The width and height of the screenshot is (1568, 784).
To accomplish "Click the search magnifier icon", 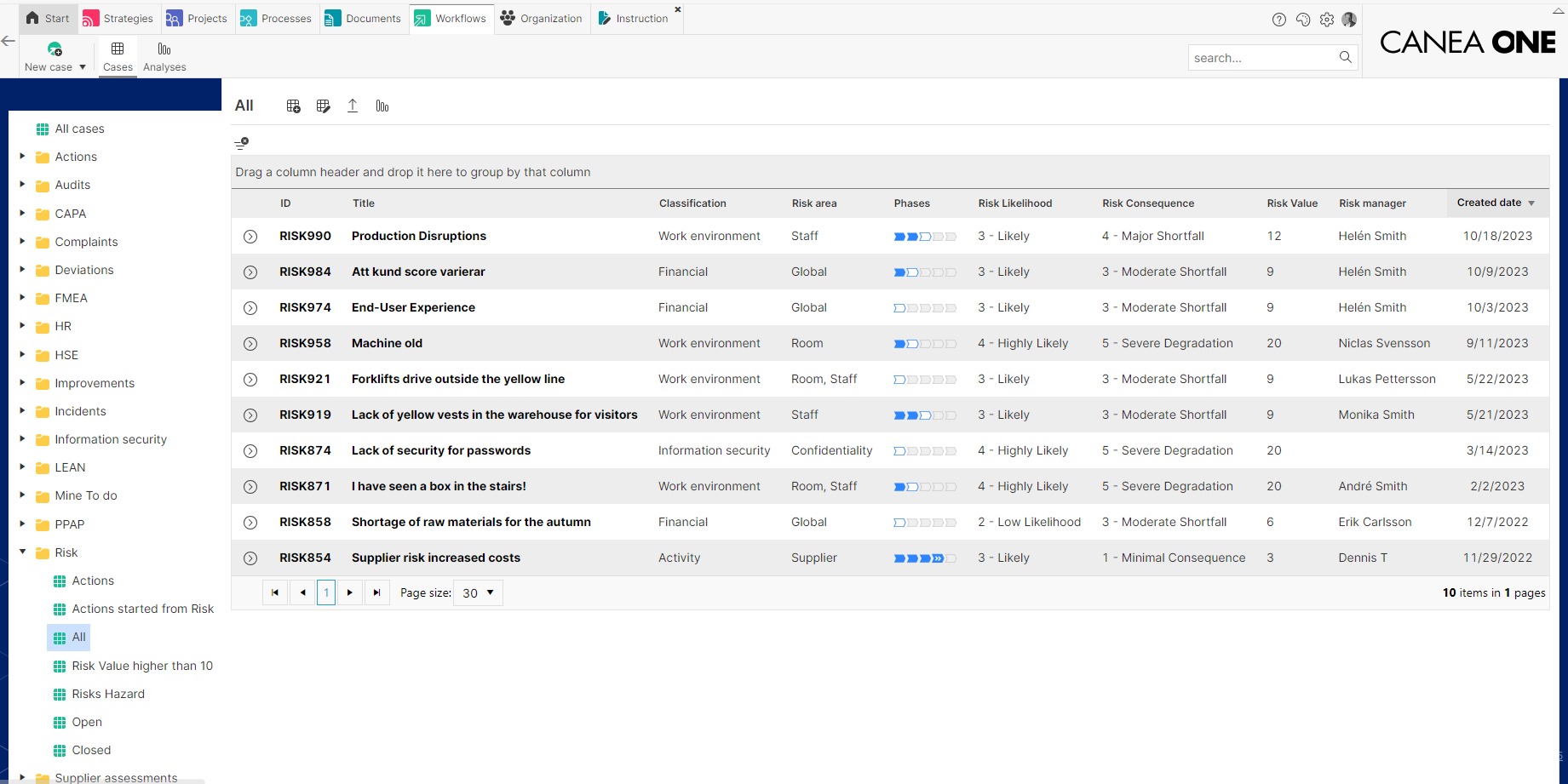I will (1345, 57).
